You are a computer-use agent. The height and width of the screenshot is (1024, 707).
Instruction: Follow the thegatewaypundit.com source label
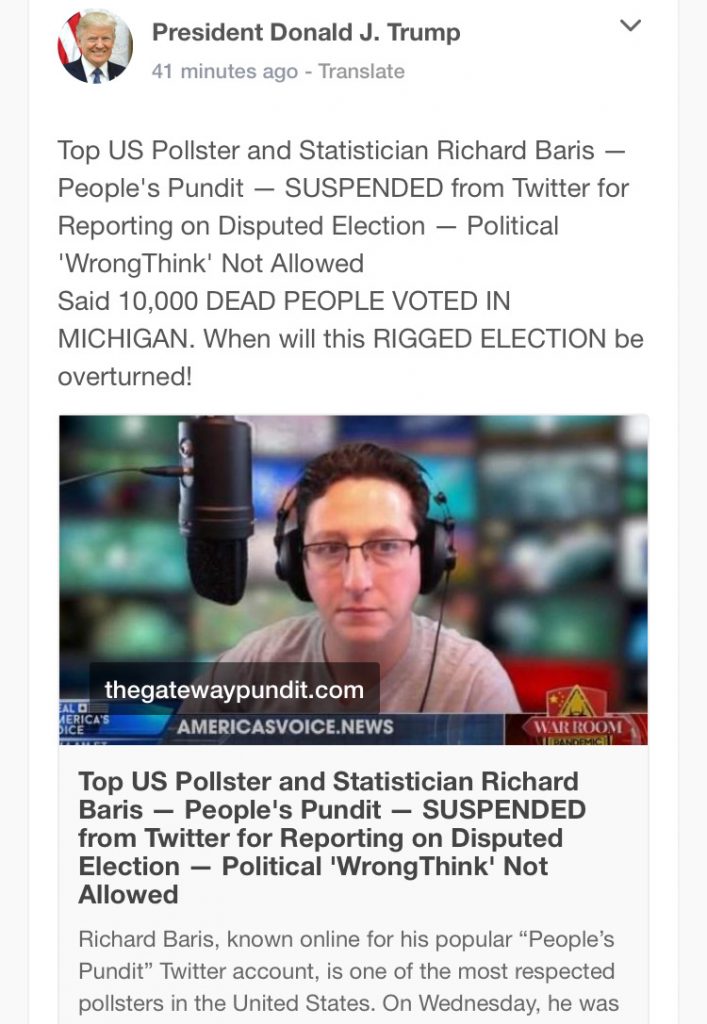point(234,690)
